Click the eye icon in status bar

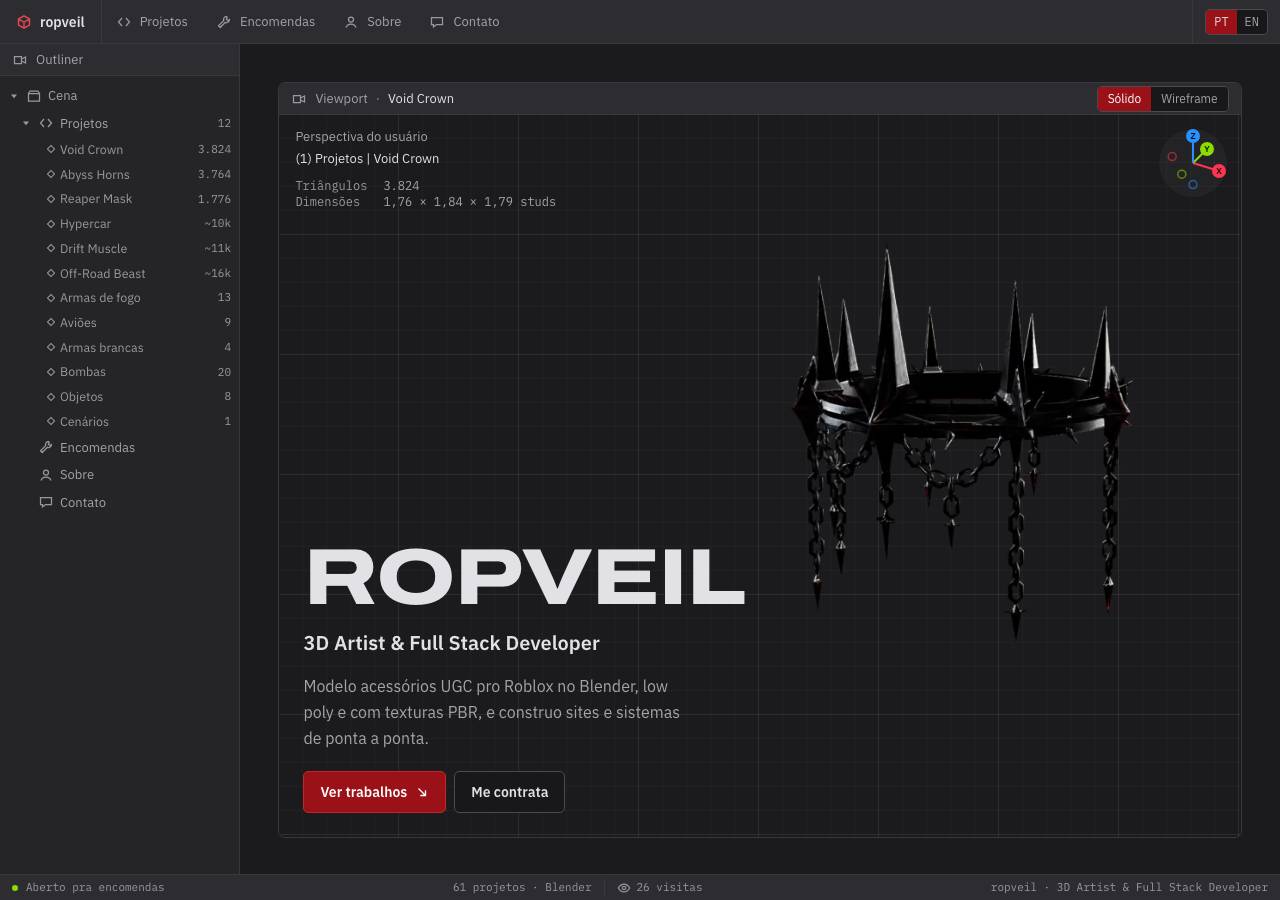pos(624,888)
